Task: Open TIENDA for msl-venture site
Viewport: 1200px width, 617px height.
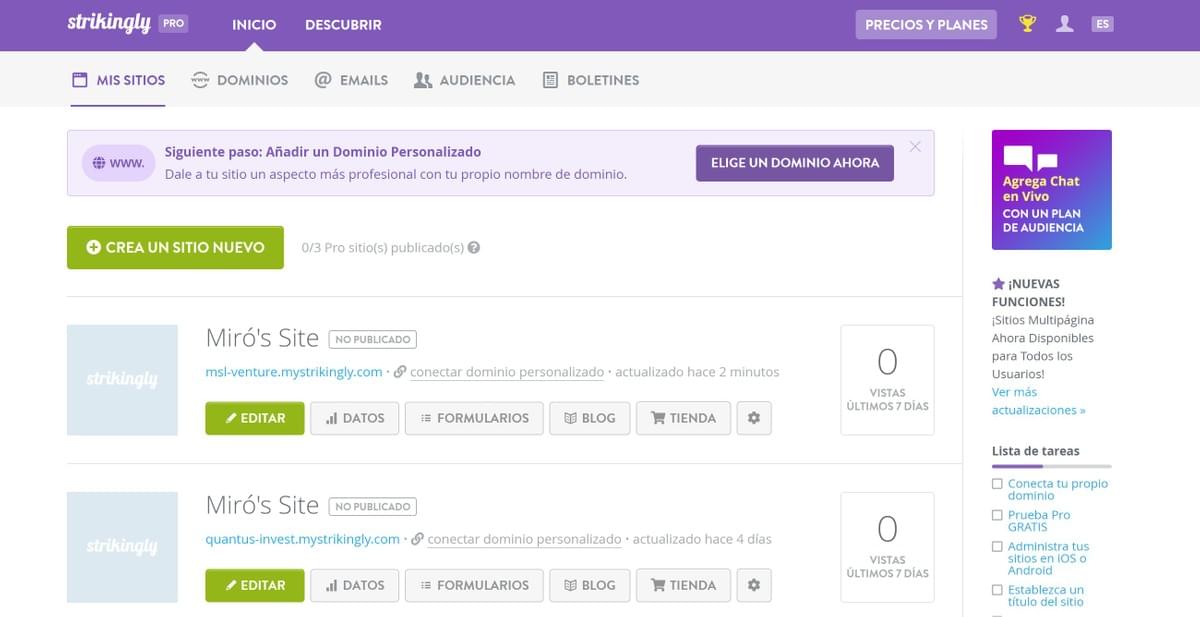Action: [x=683, y=418]
